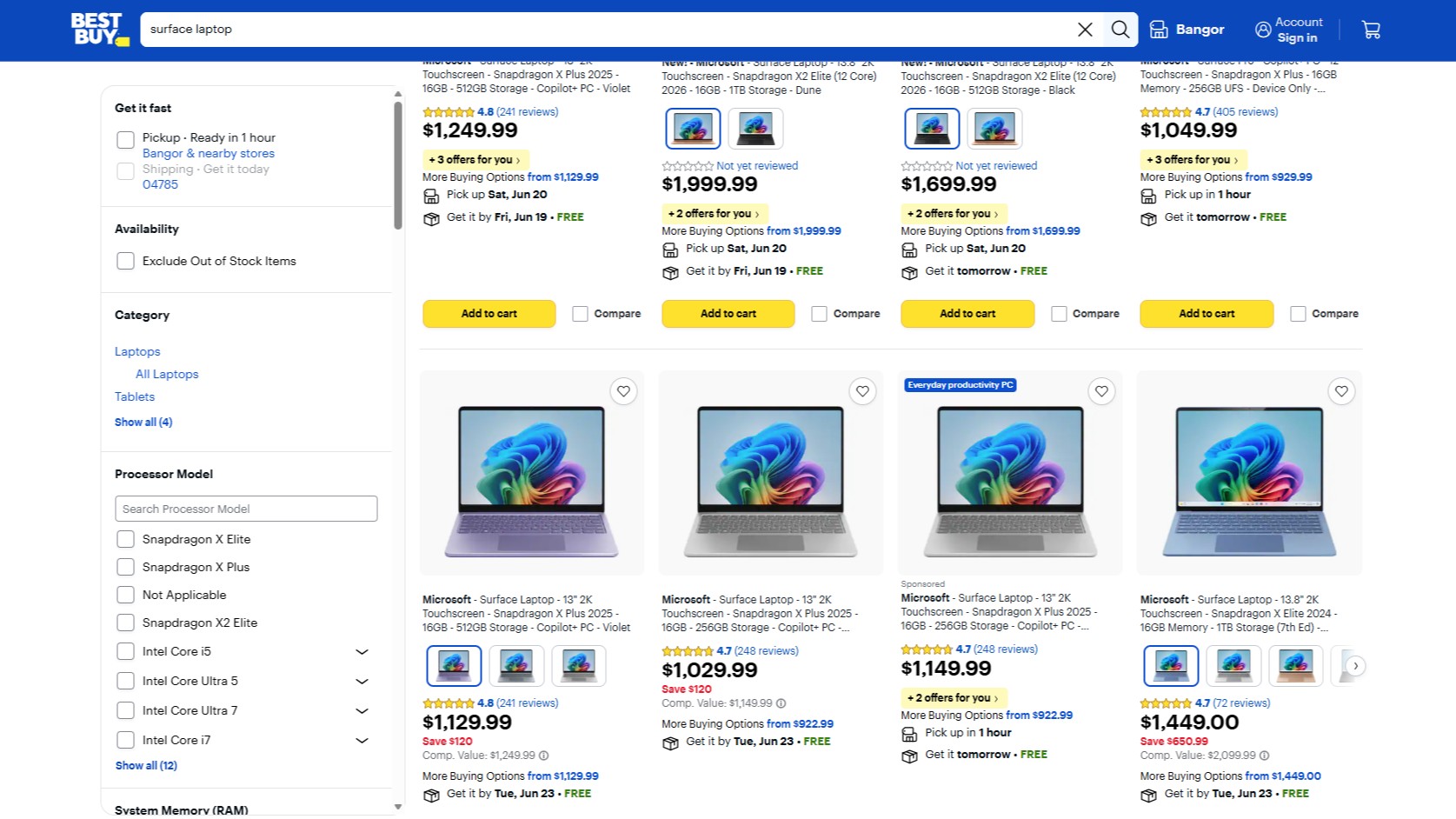Open the Account sign in menu

point(1289,30)
